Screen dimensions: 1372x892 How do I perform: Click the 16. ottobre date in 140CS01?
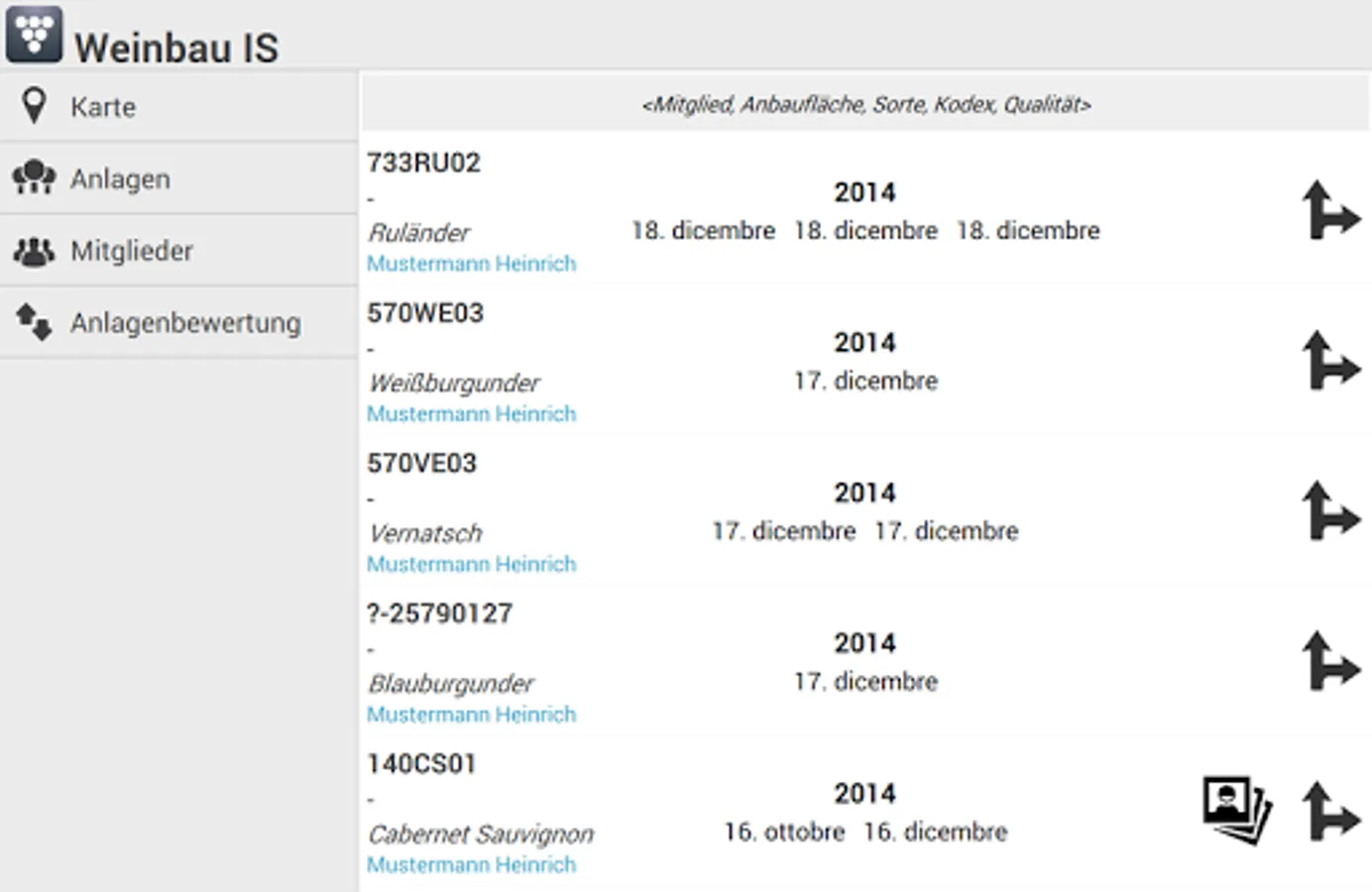pos(784,832)
